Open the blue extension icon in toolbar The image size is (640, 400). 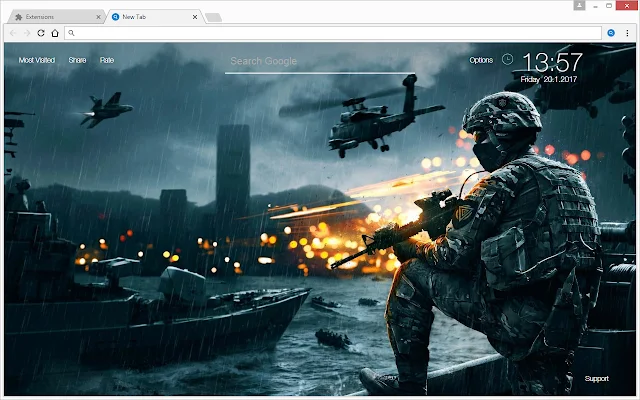611,33
